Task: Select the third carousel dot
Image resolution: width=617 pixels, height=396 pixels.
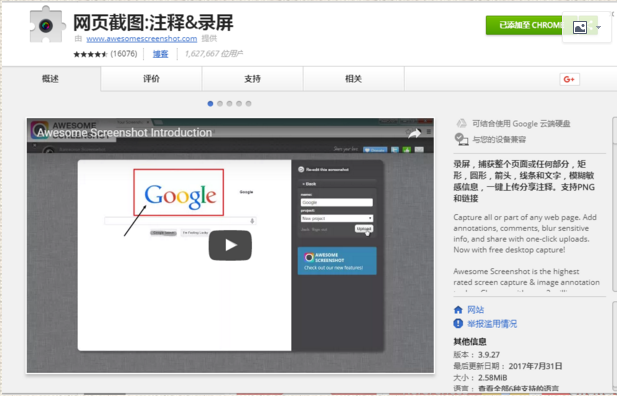Action: (229, 104)
